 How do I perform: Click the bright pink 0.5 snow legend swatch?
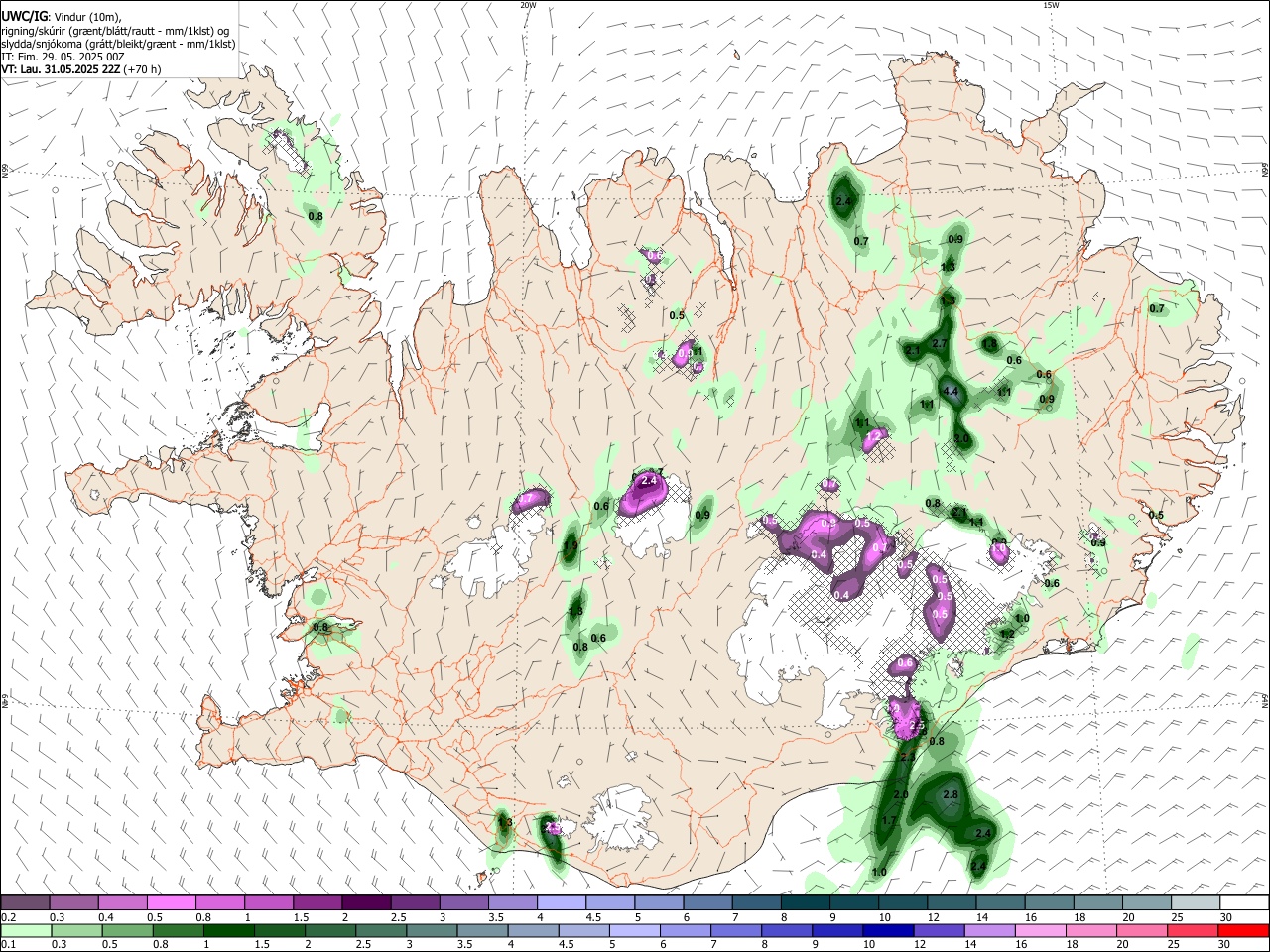coord(171,902)
